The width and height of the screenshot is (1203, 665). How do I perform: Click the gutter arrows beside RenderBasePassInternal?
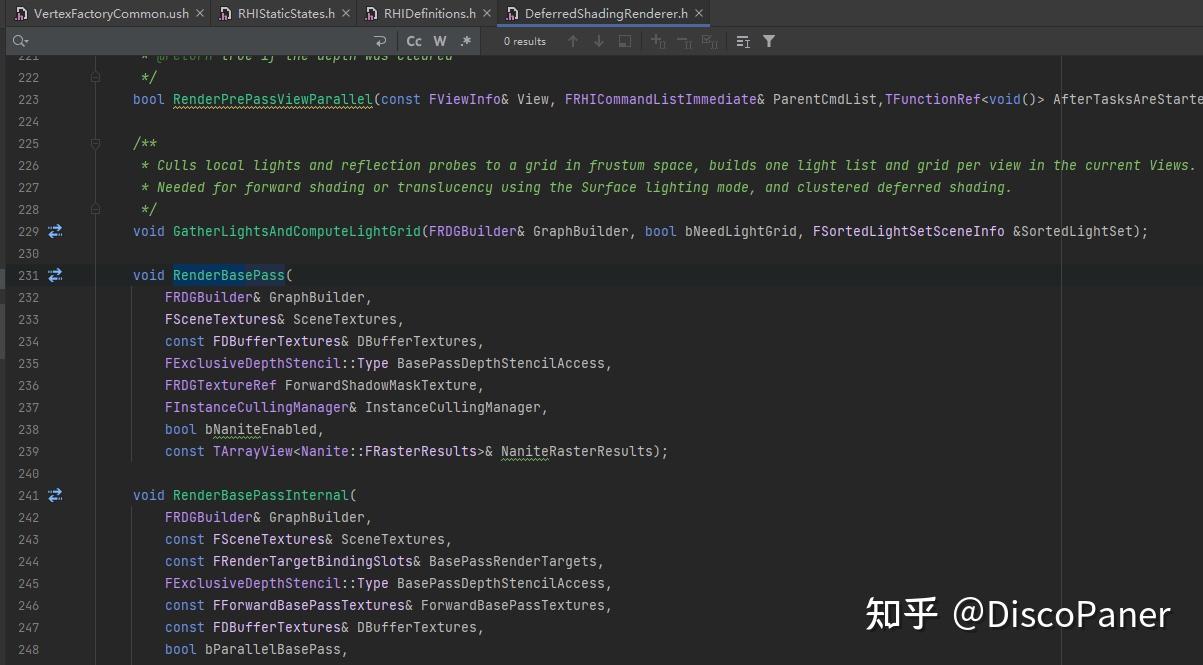(x=55, y=495)
